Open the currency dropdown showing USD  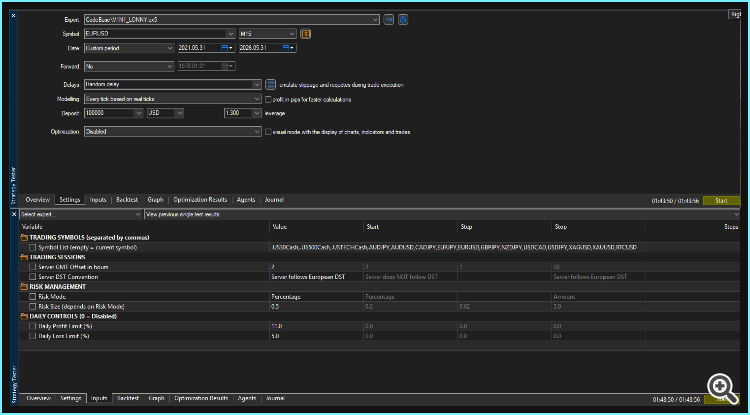tap(165, 113)
